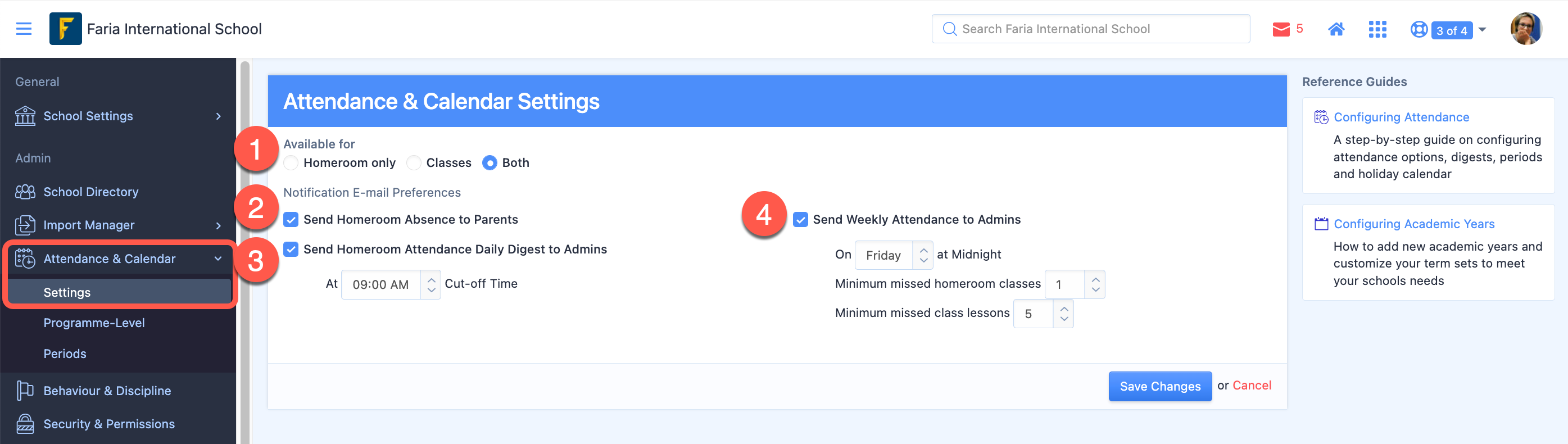Disable Send Weekly Attendance to Admins
The width and height of the screenshot is (1568, 444).
click(800, 219)
